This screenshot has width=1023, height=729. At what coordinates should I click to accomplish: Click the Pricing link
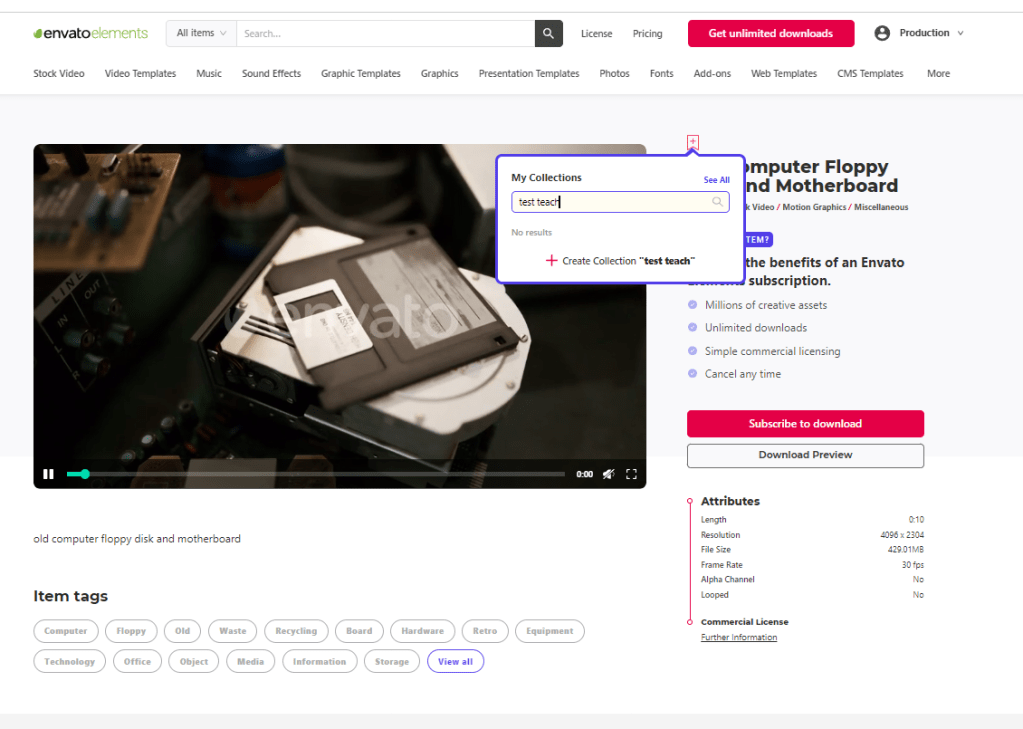(647, 33)
